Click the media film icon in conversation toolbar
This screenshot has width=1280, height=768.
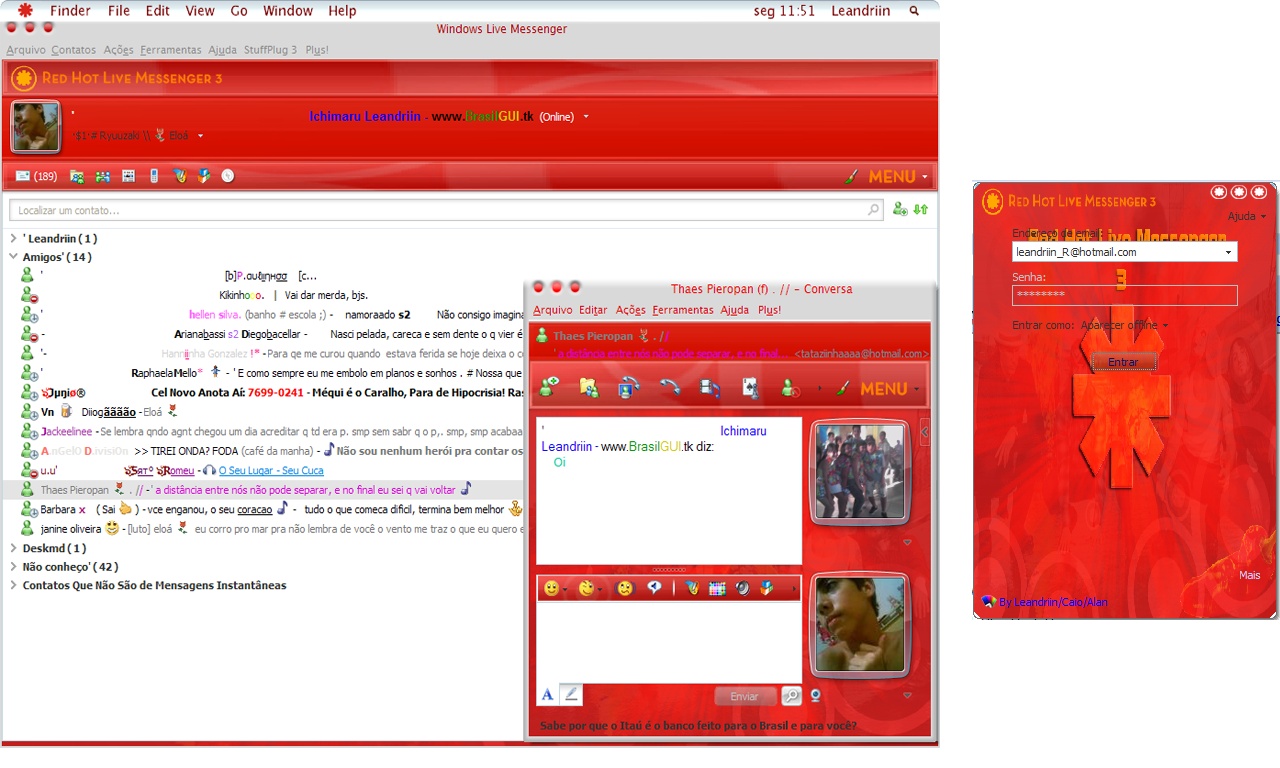click(x=709, y=388)
